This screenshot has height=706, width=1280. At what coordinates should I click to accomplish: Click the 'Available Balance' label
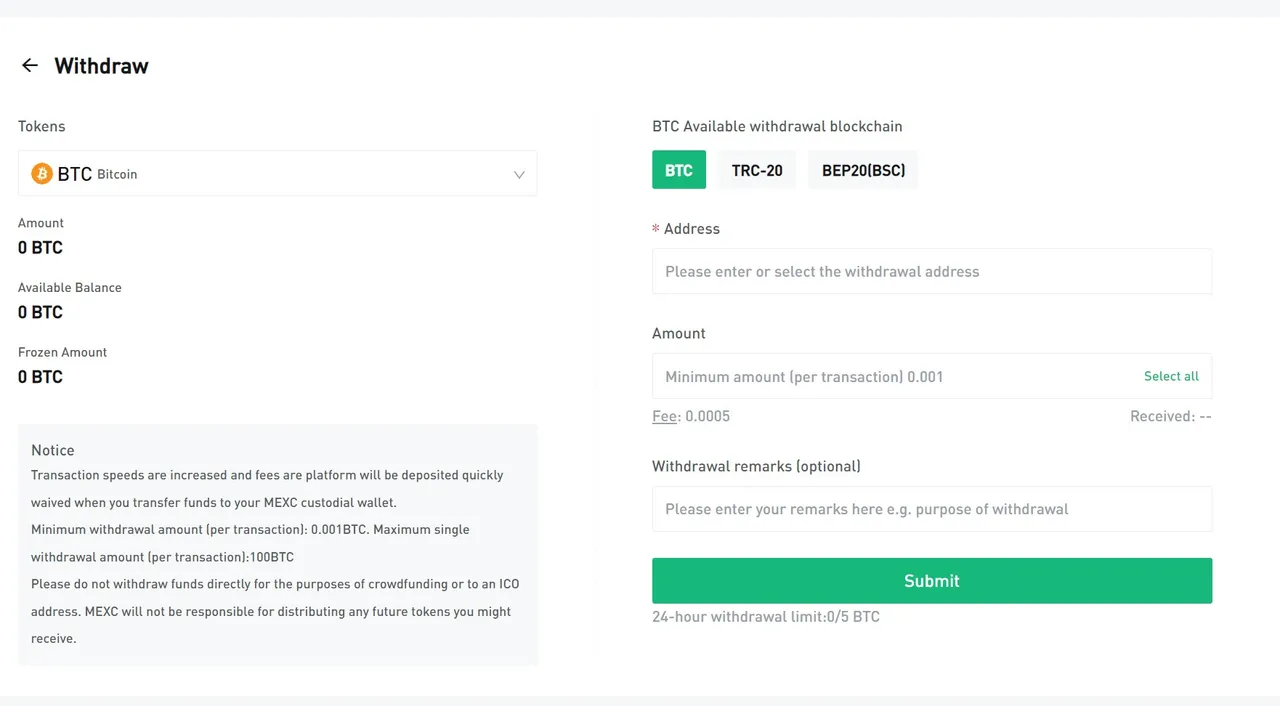tap(70, 288)
